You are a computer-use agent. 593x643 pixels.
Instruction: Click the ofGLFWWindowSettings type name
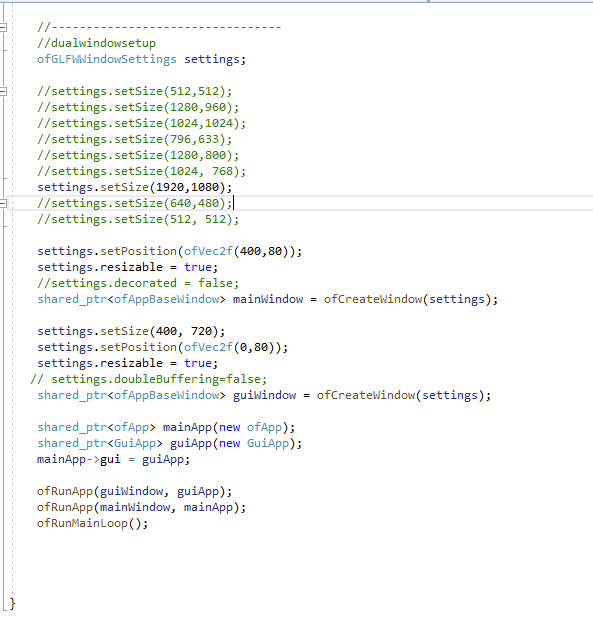click(x=107, y=59)
